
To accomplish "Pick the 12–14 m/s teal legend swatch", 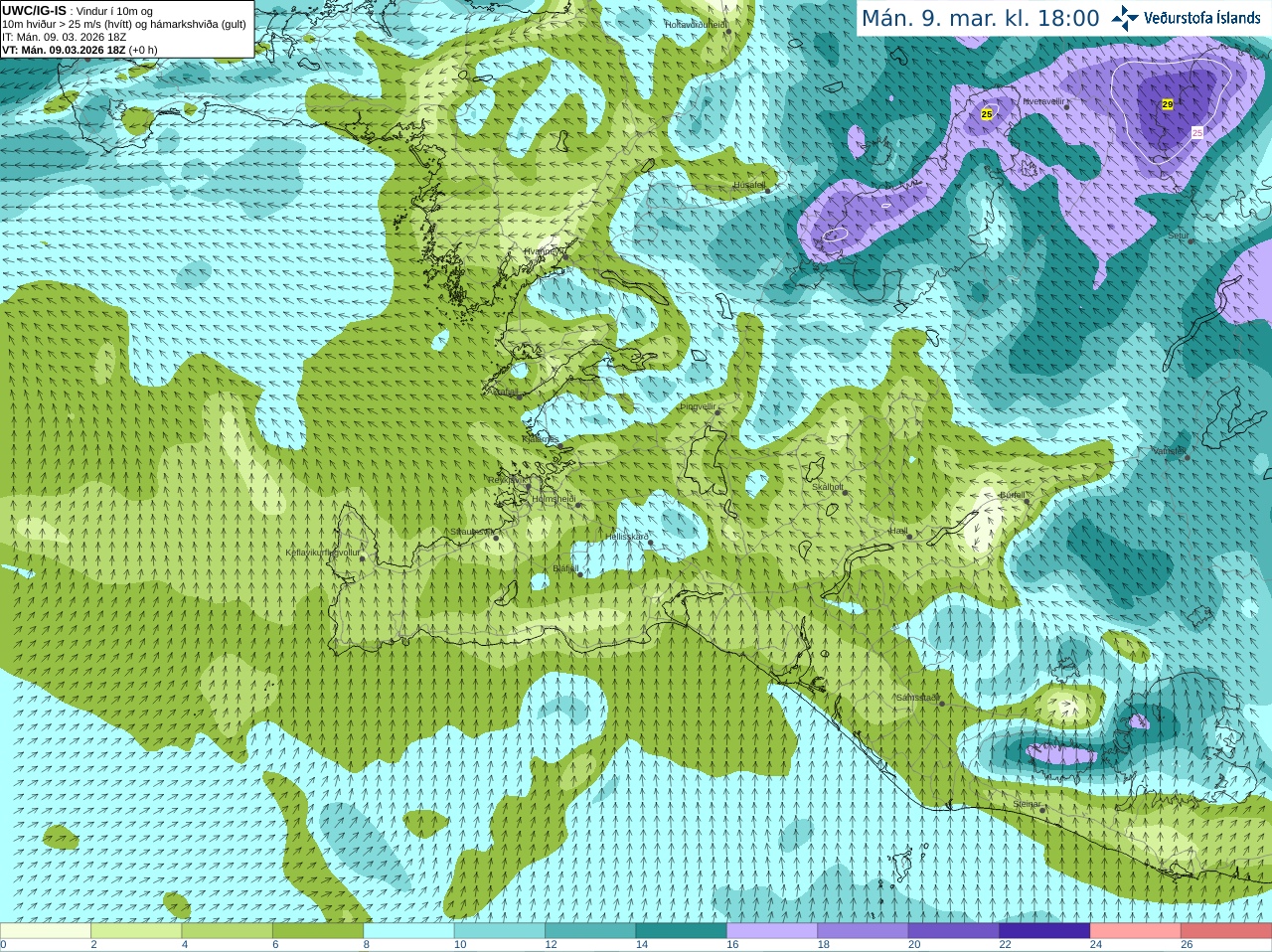I will point(590,931).
